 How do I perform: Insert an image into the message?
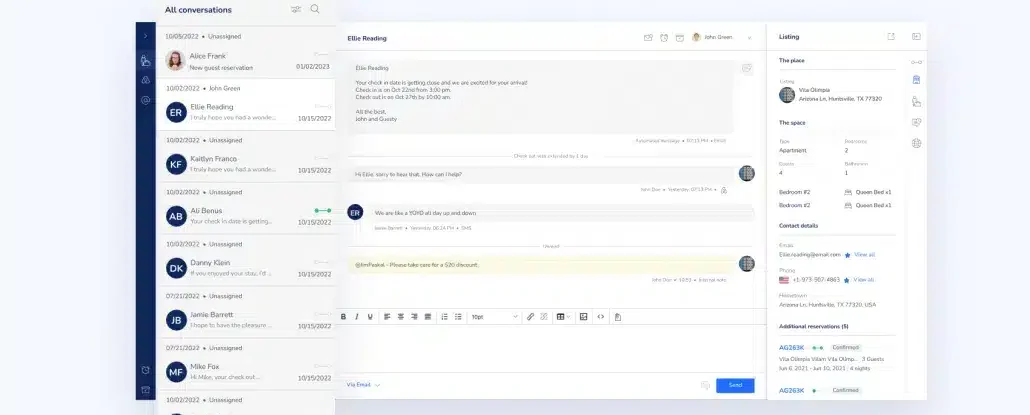tap(583, 317)
